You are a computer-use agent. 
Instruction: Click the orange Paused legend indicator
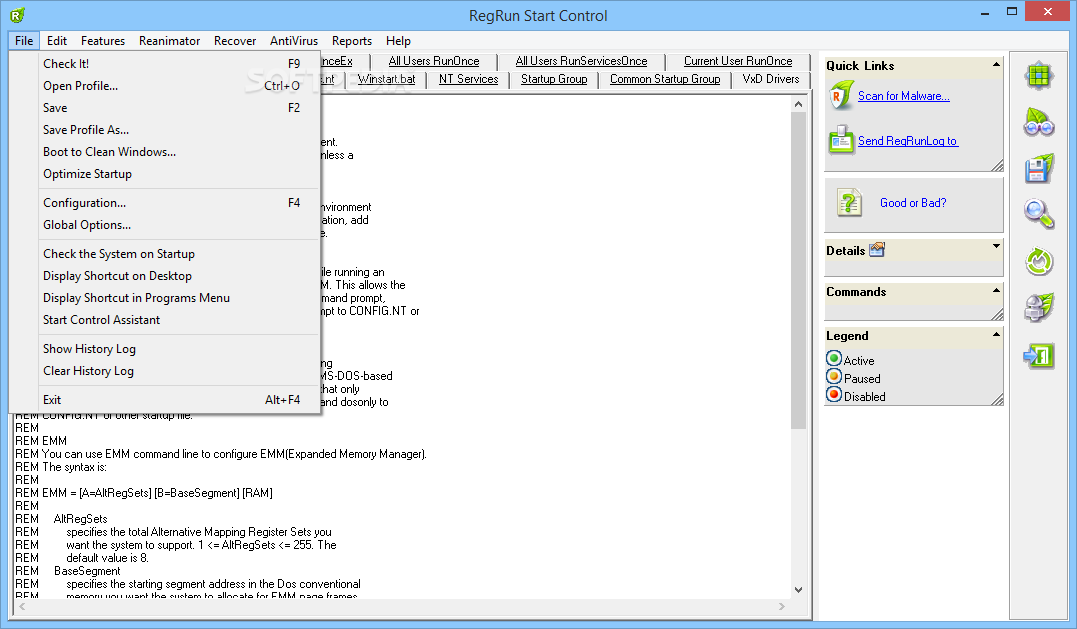834,376
